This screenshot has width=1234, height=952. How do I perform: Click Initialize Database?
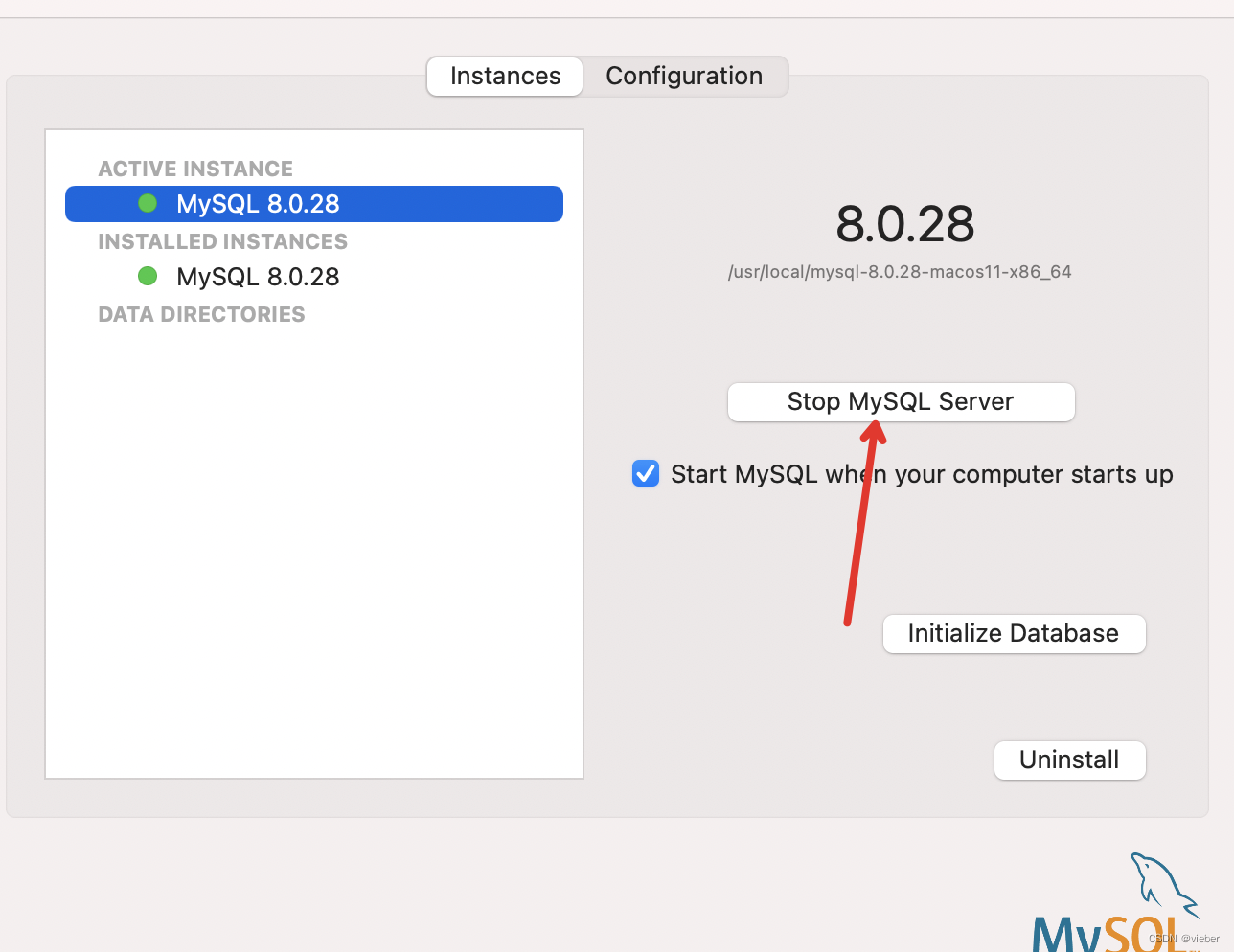(x=1013, y=633)
